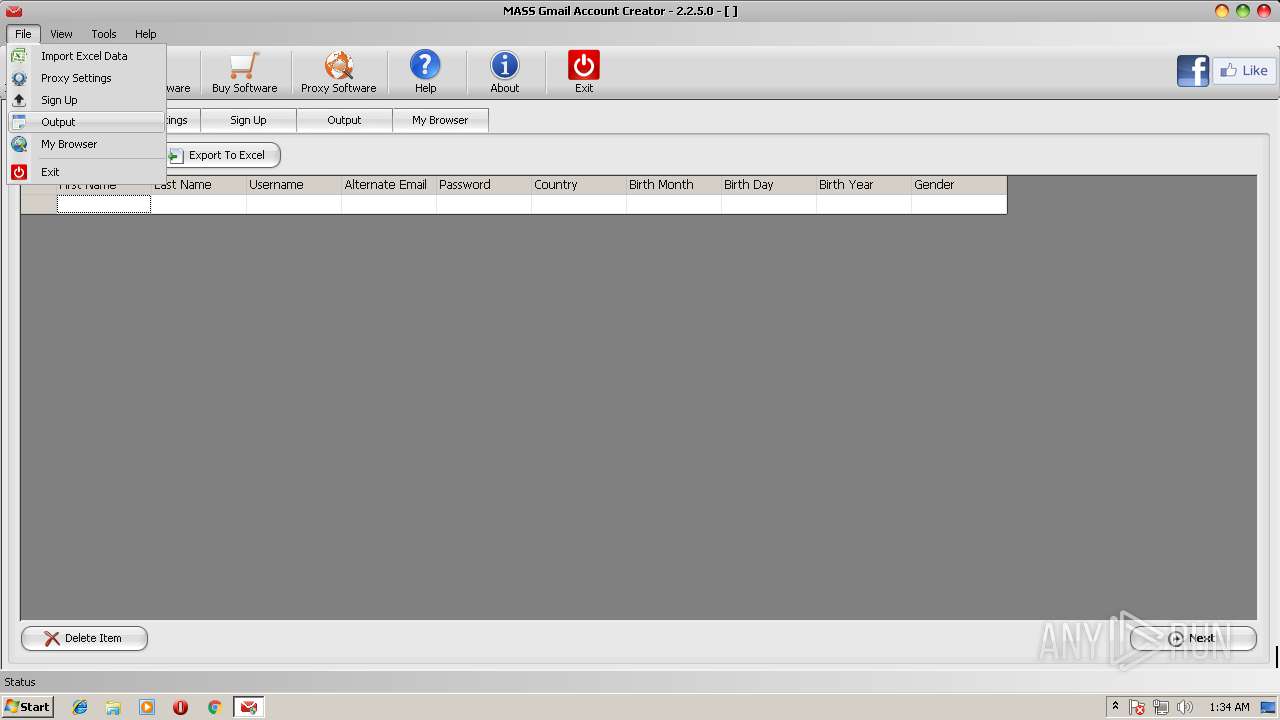Click the Proxy Settings gear menu icon

pyautogui.click(x=19, y=78)
